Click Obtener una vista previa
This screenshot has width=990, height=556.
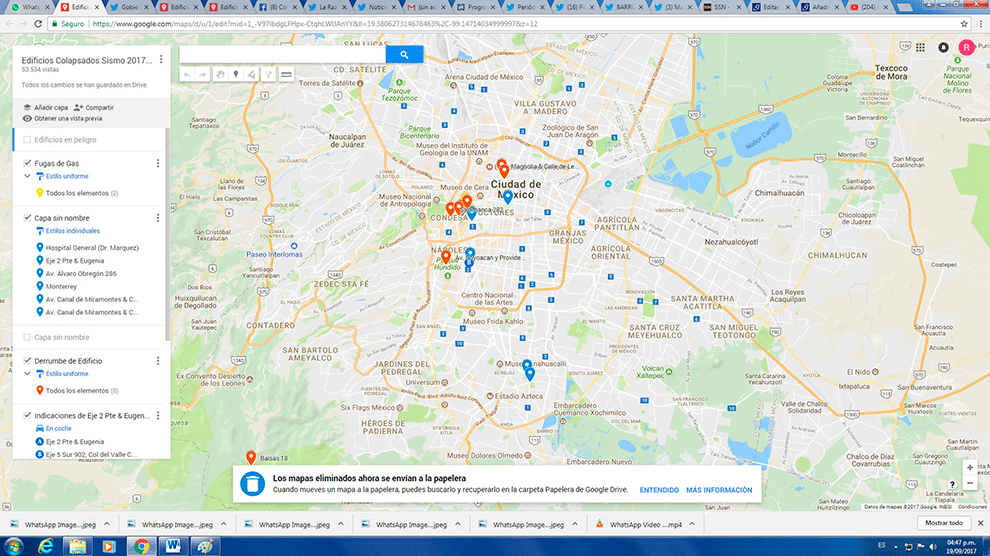(68, 119)
